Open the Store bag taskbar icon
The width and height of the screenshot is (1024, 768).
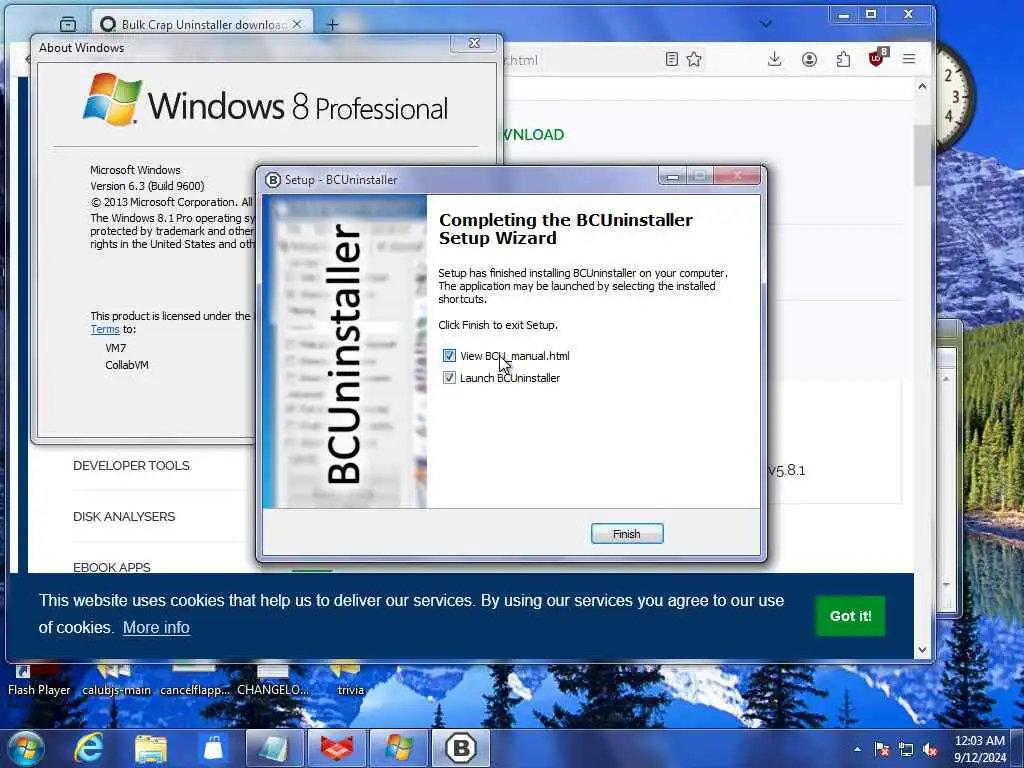click(x=213, y=748)
